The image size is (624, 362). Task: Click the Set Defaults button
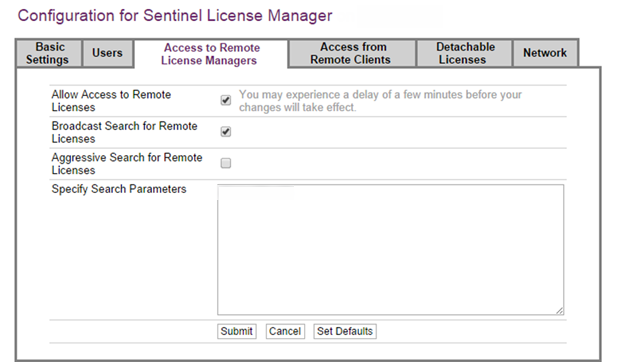click(345, 331)
